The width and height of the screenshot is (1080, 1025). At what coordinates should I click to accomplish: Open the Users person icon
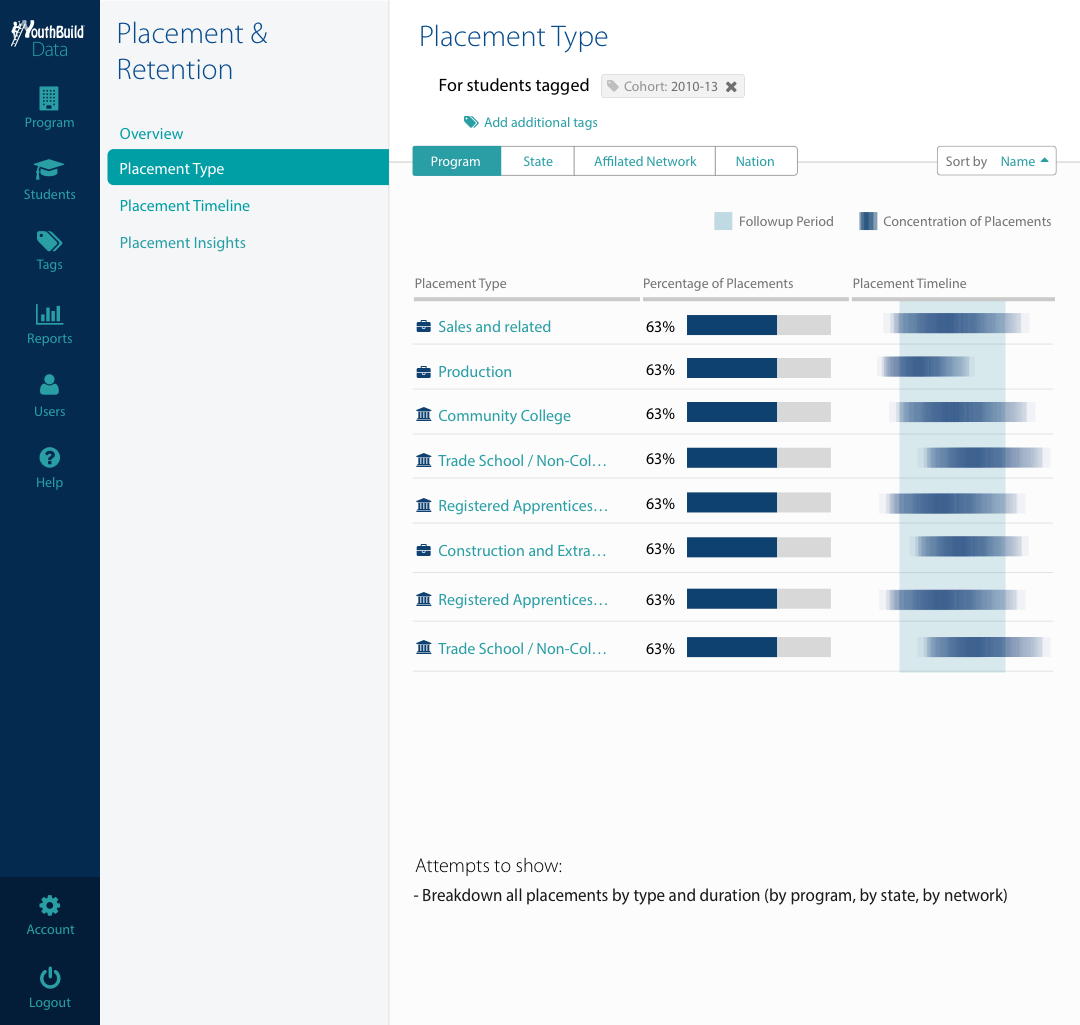[49, 384]
